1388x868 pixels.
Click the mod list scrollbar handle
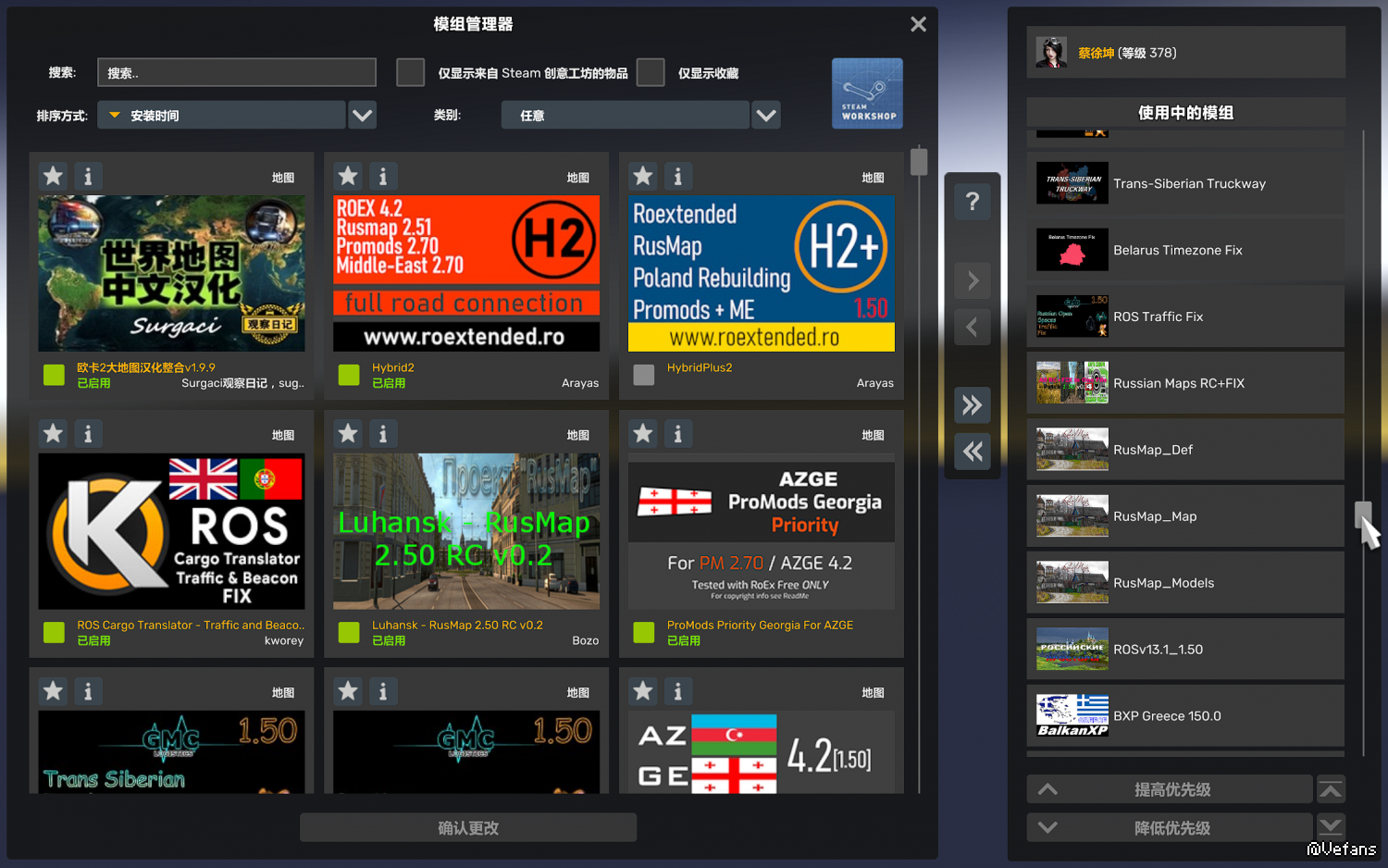click(x=919, y=162)
